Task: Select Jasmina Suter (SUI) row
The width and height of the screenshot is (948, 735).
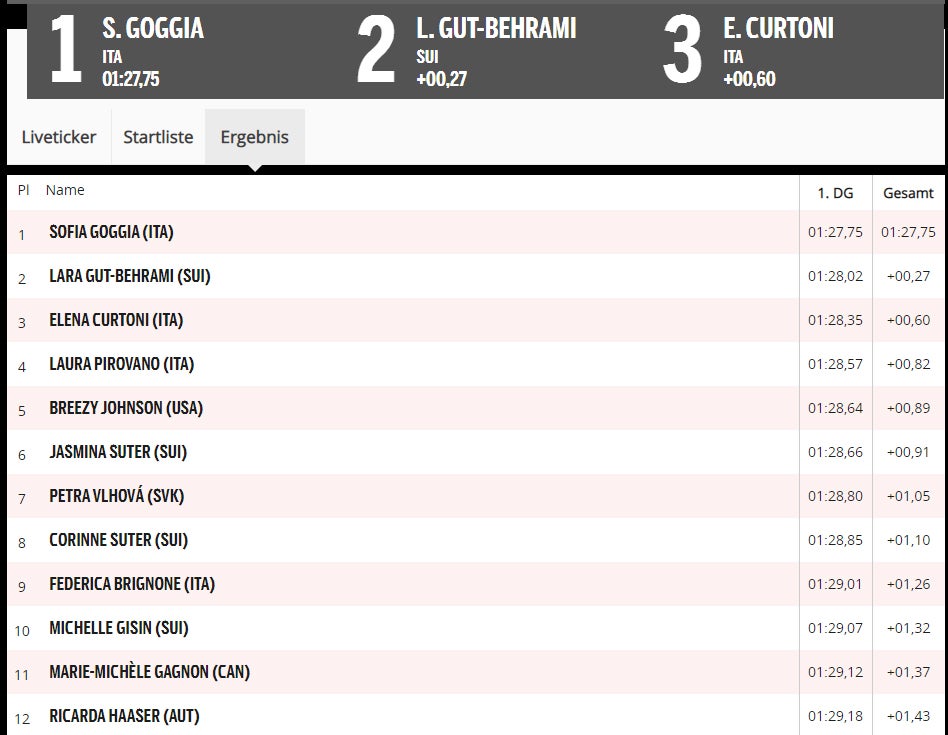Action: tap(118, 452)
